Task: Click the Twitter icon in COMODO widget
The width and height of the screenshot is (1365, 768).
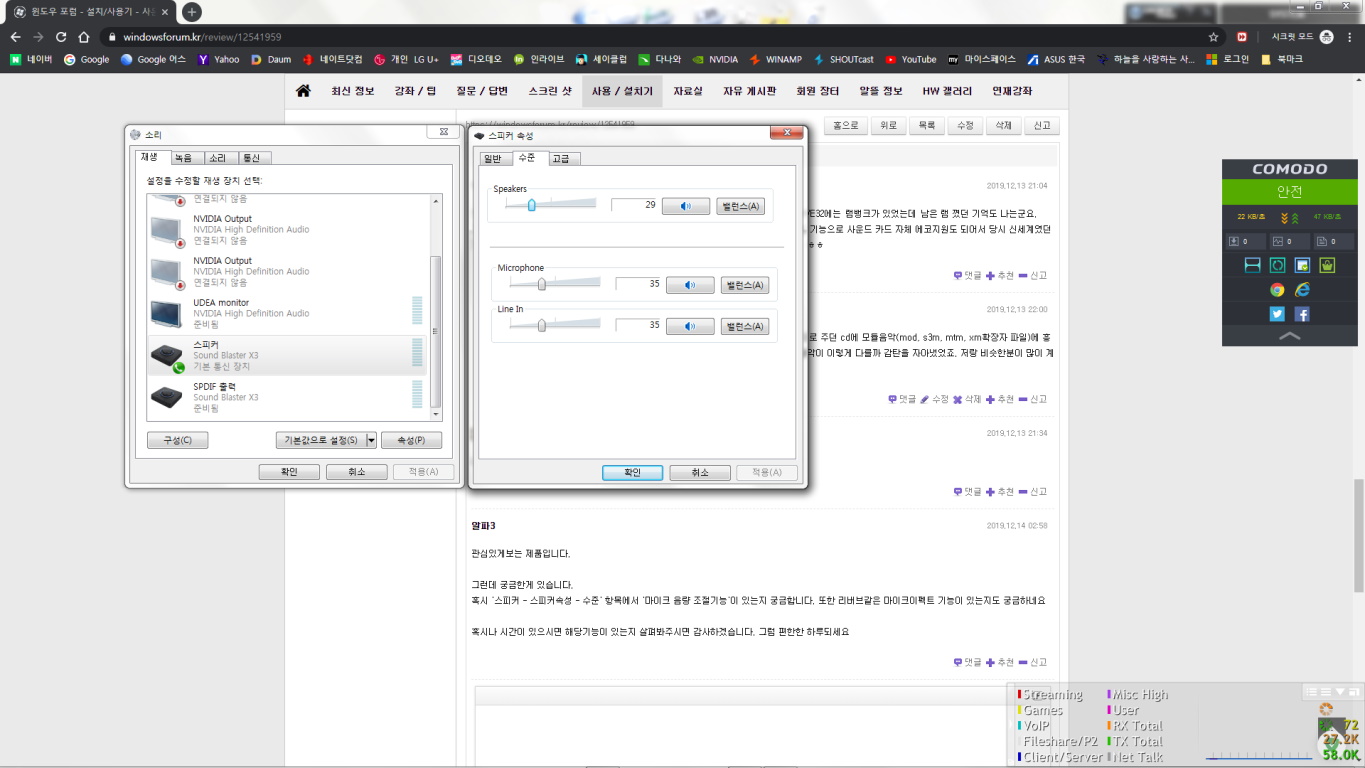Action: click(1277, 314)
